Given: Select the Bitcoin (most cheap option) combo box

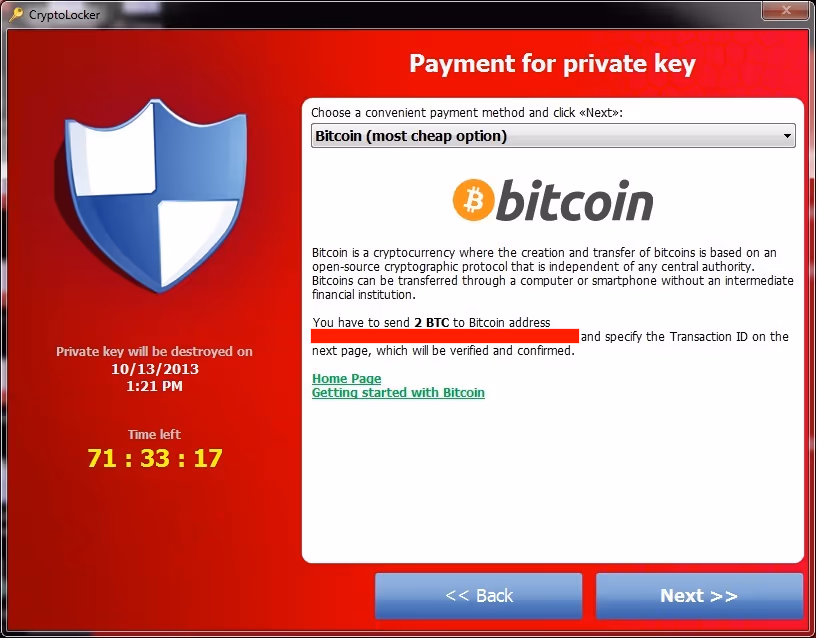Looking at the screenshot, I should tap(553, 136).
